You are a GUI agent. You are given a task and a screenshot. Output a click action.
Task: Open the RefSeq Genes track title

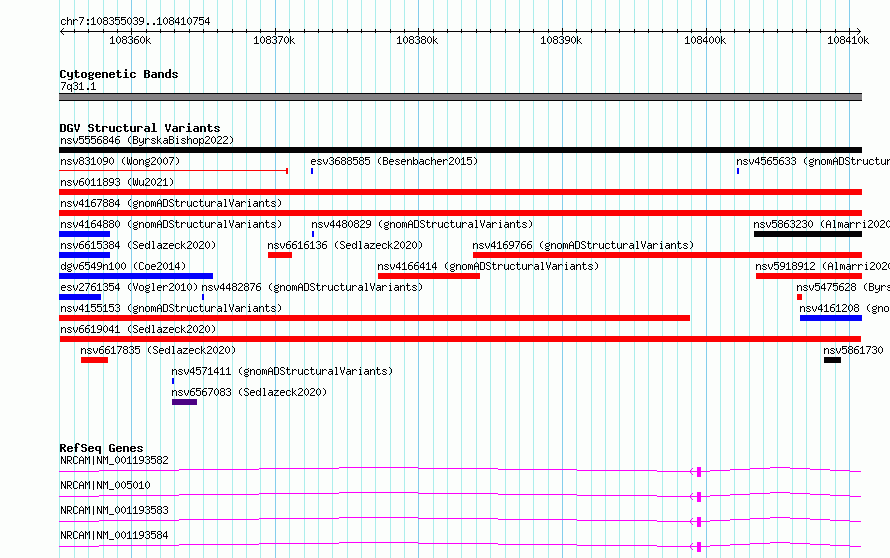tap(101, 448)
